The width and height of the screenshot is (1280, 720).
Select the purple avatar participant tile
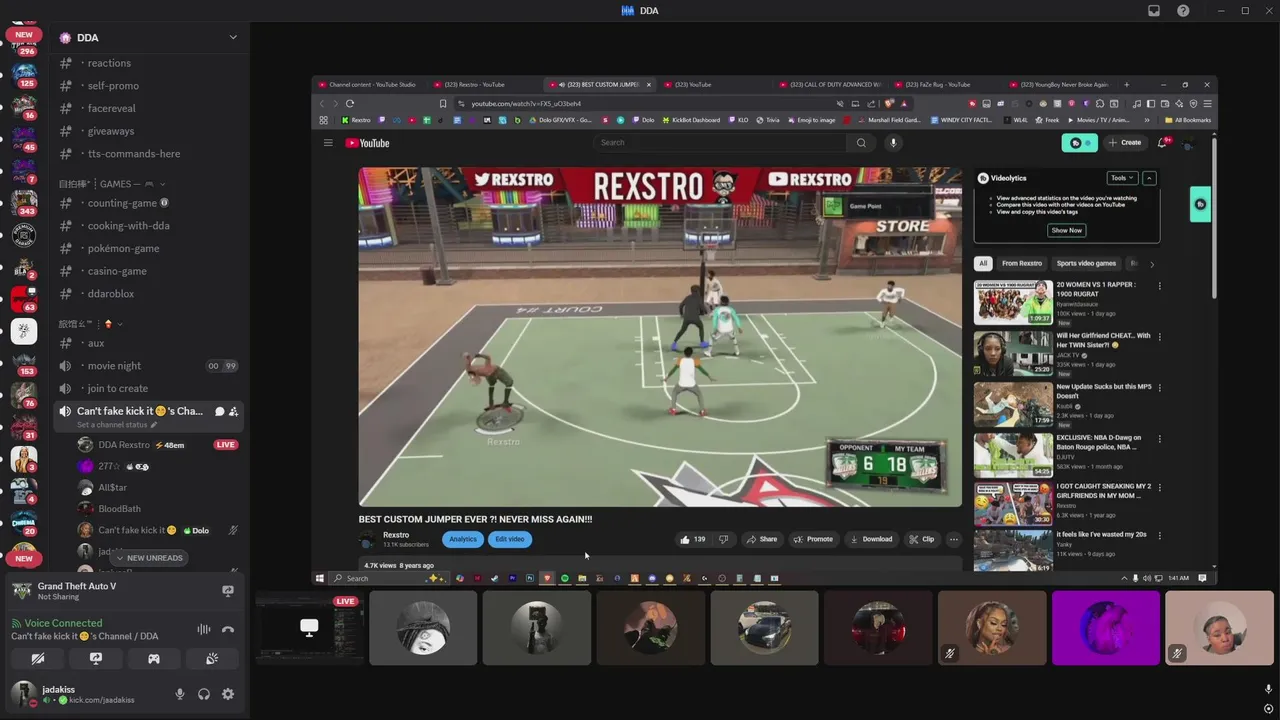1106,628
